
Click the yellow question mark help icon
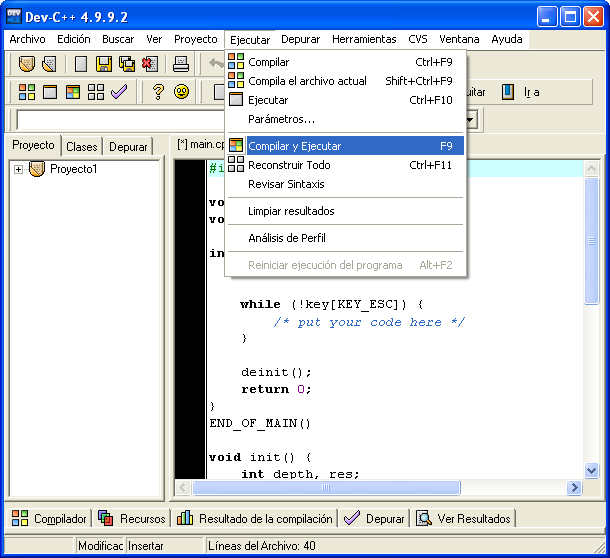pyautogui.click(x=158, y=92)
